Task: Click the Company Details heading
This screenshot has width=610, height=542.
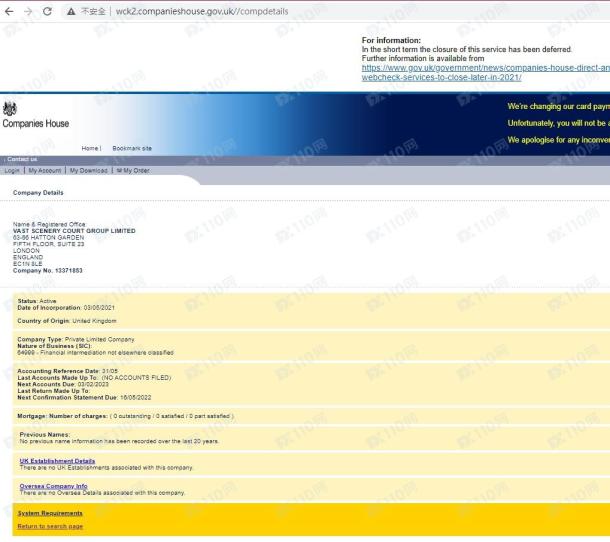Action: click(38, 193)
